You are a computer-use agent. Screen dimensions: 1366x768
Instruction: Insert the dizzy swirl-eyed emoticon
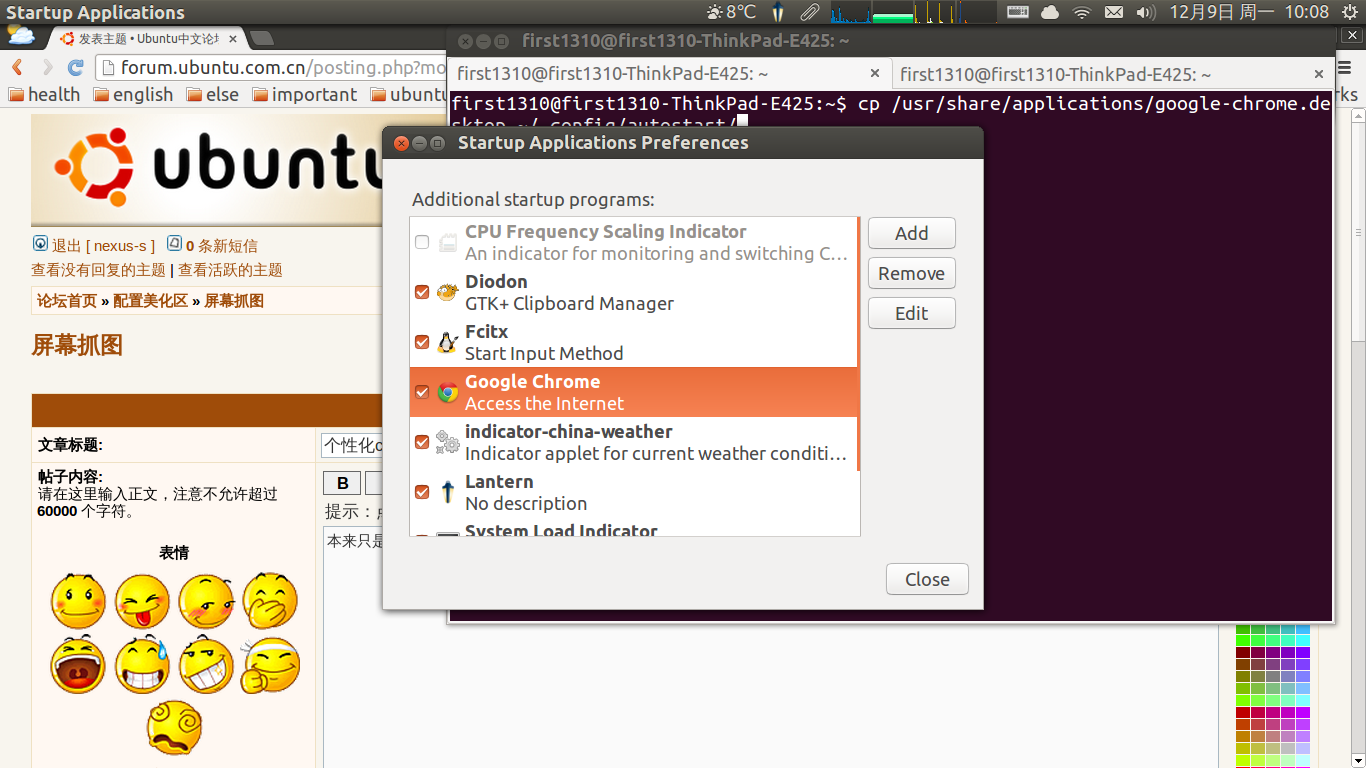click(x=174, y=728)
